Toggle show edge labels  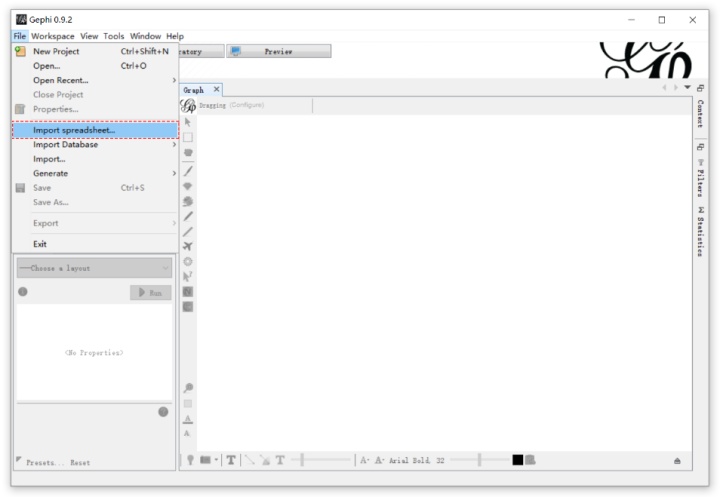click(x=280, y=460)
